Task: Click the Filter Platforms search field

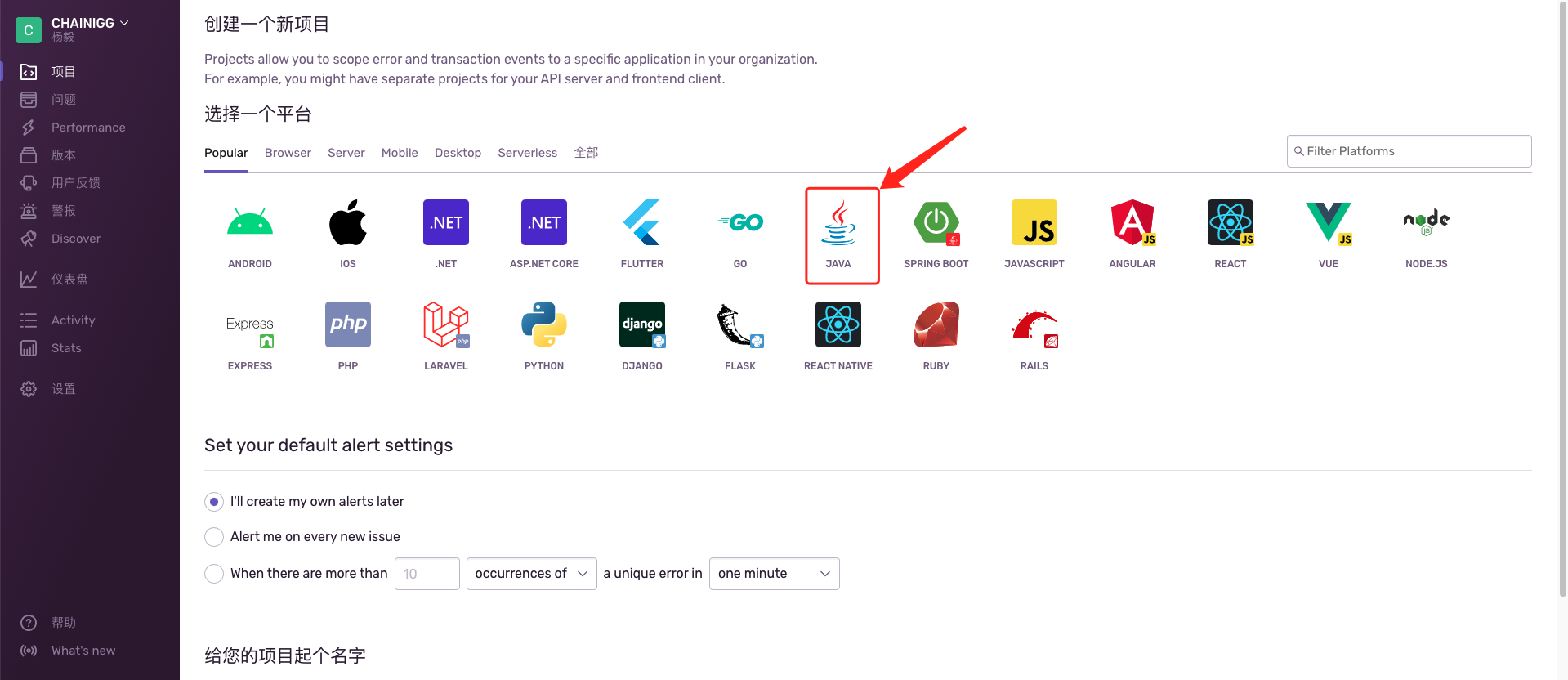Action: point(1409,151)
